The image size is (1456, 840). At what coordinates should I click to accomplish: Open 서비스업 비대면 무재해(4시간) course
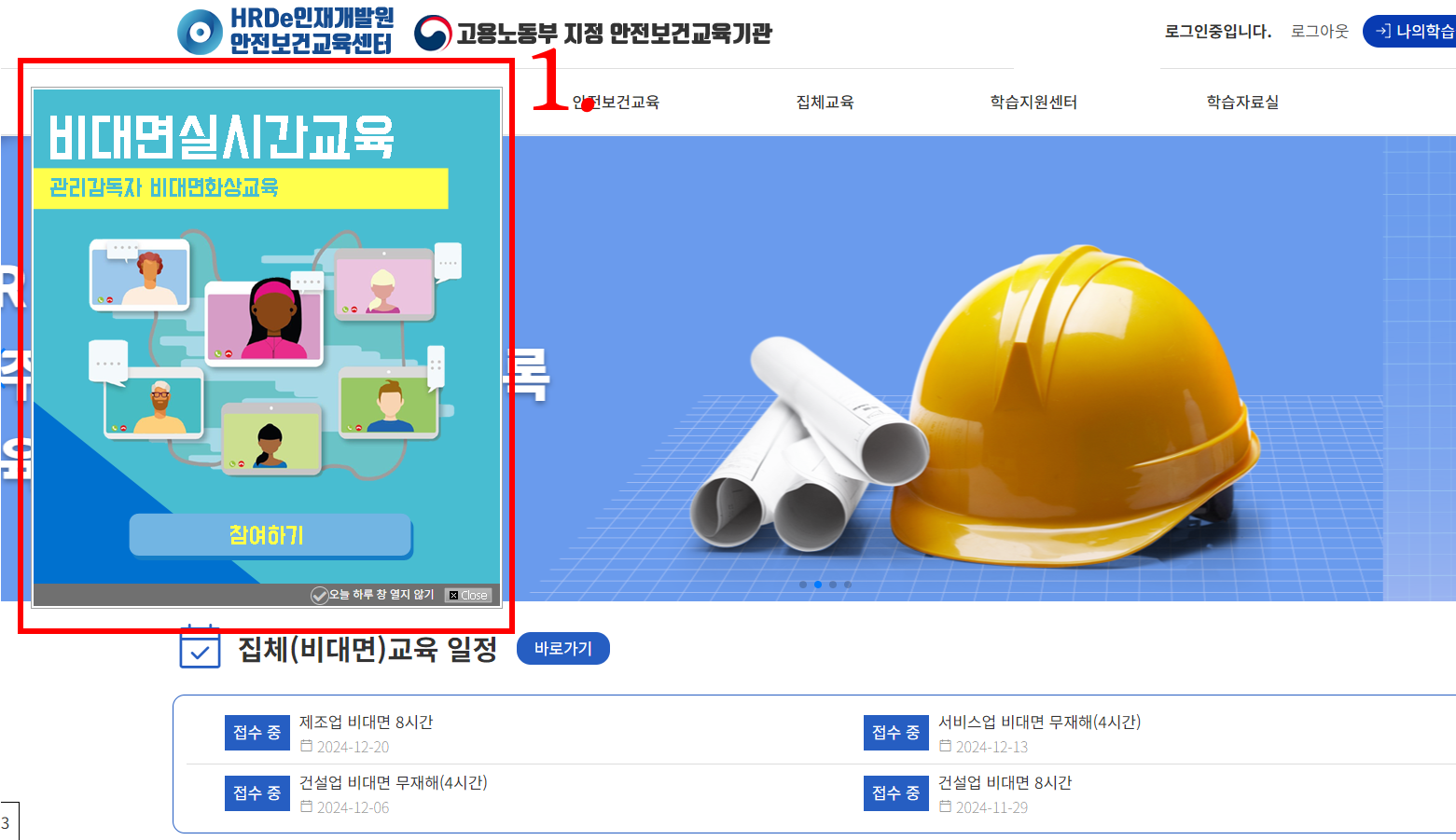click(x=1039, y=722)
